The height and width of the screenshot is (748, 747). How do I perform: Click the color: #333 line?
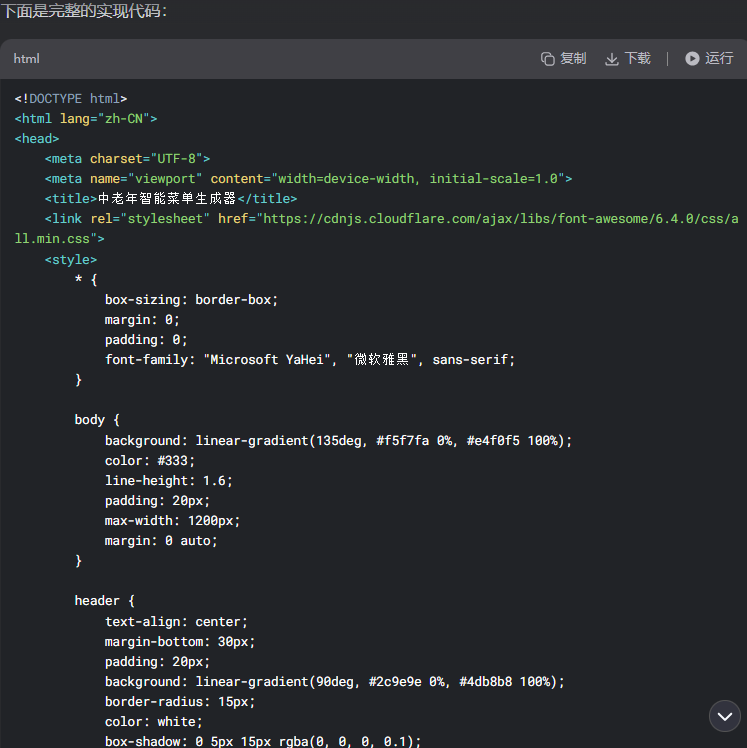150,460
